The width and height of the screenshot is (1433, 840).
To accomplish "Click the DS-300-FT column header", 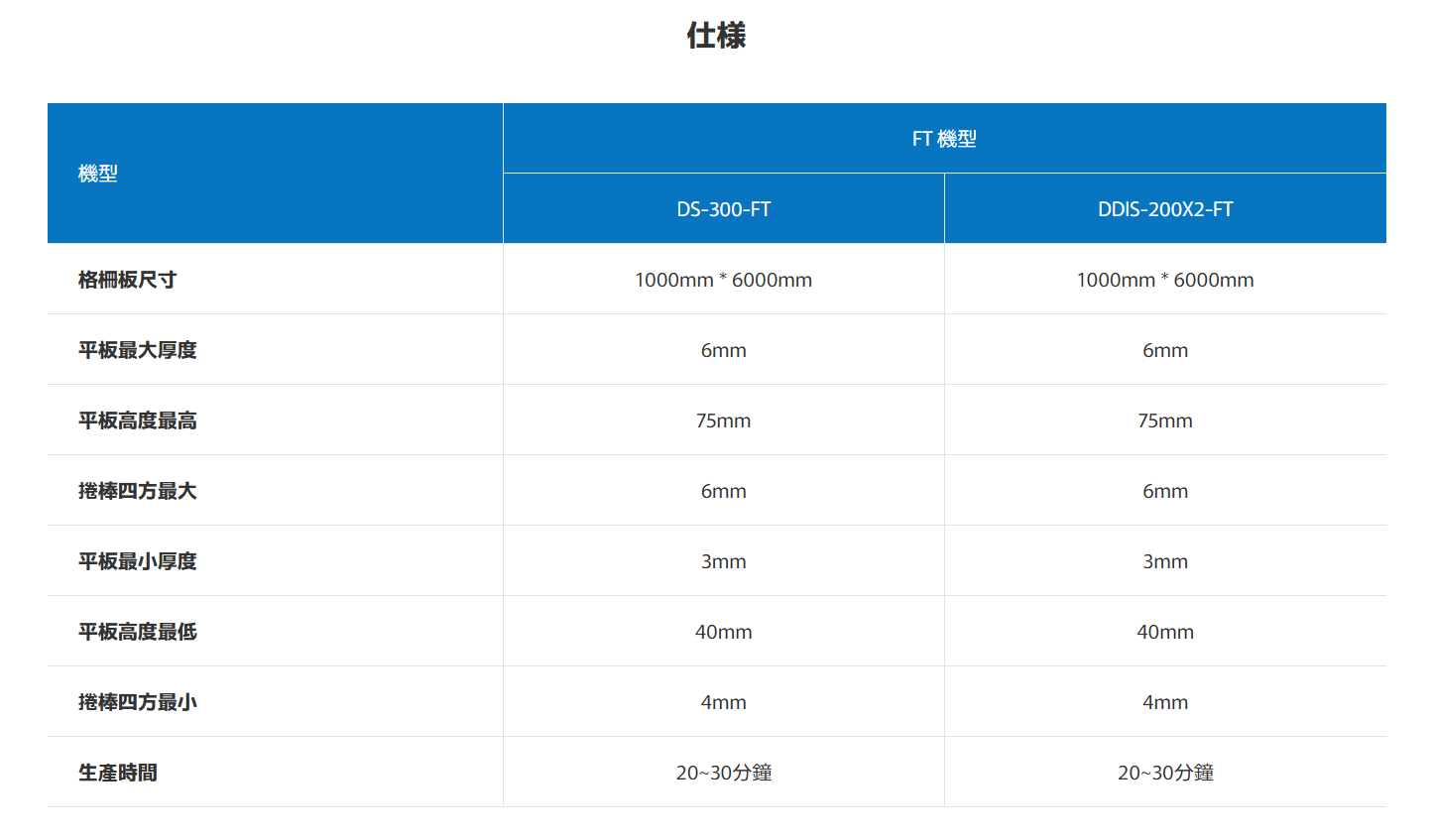I will (723, 209).
